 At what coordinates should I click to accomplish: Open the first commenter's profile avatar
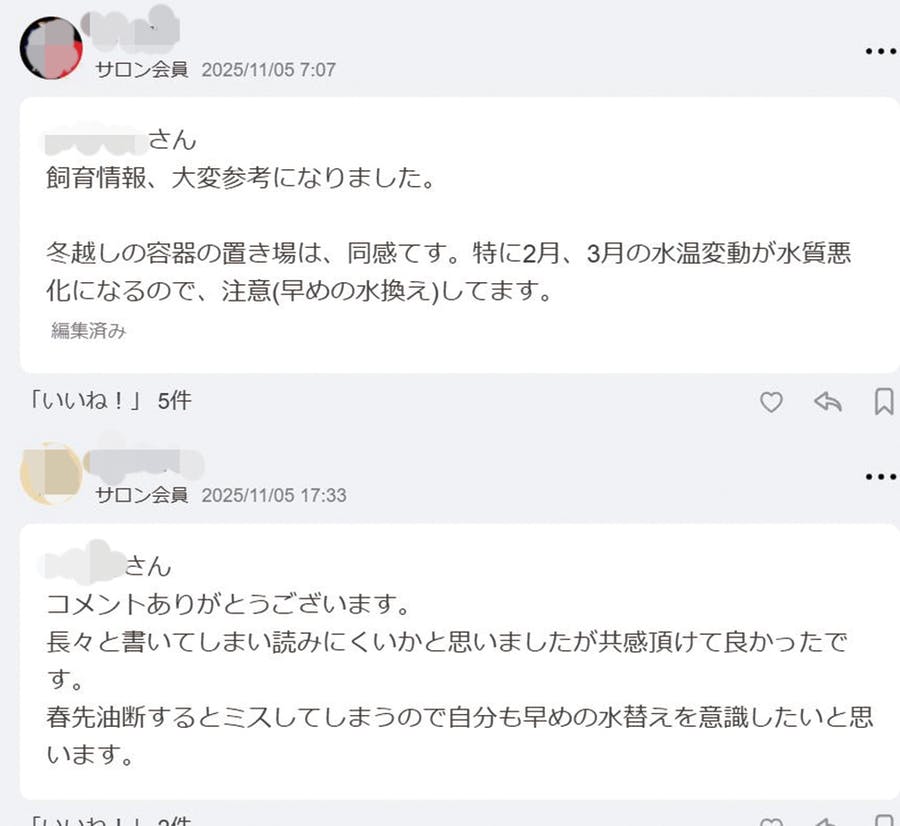click(51, 48)
